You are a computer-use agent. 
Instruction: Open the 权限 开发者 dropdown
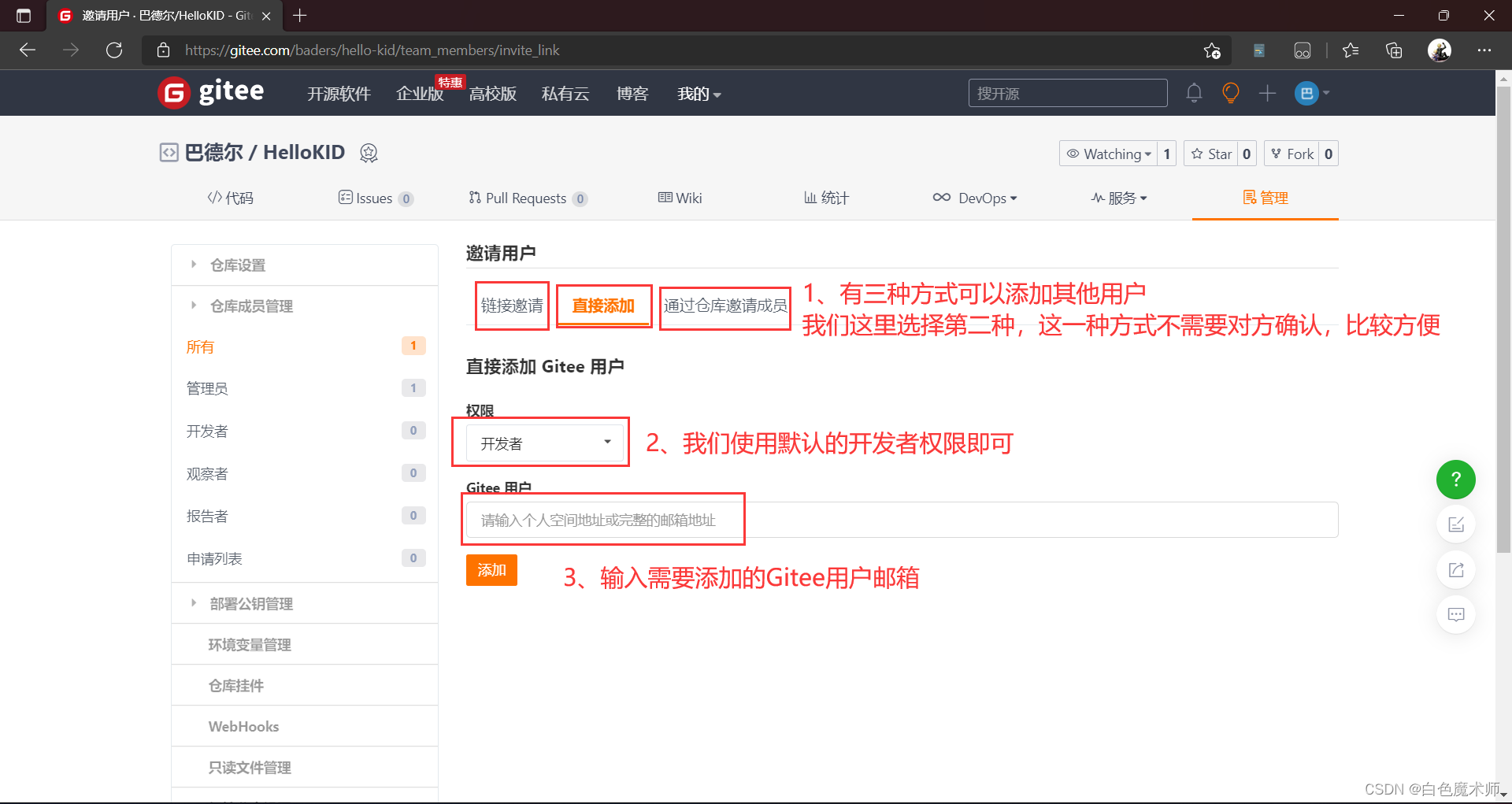pos(545,443)
